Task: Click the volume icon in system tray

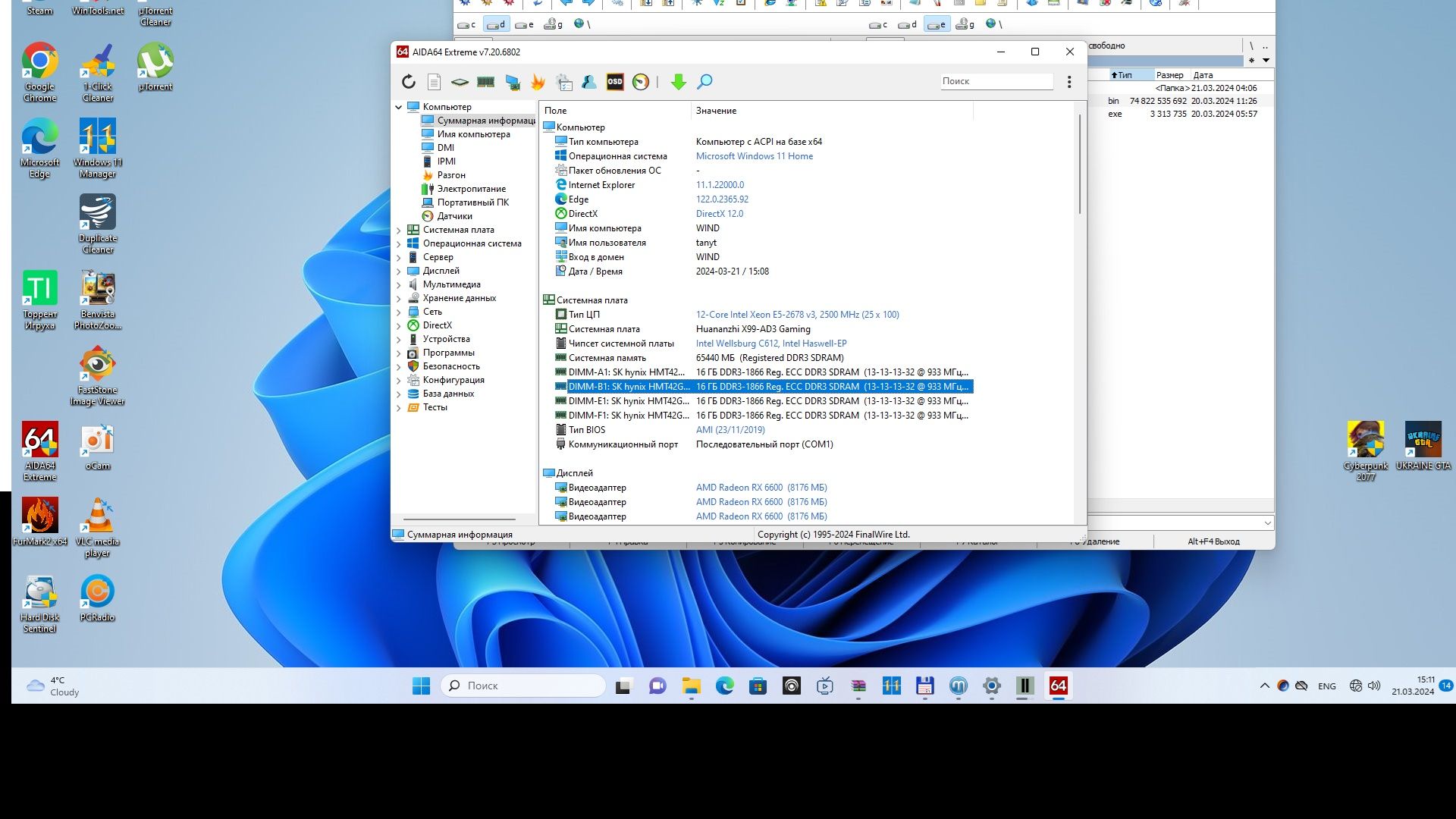Action: pyautogui.click(x=1374, y=686)
